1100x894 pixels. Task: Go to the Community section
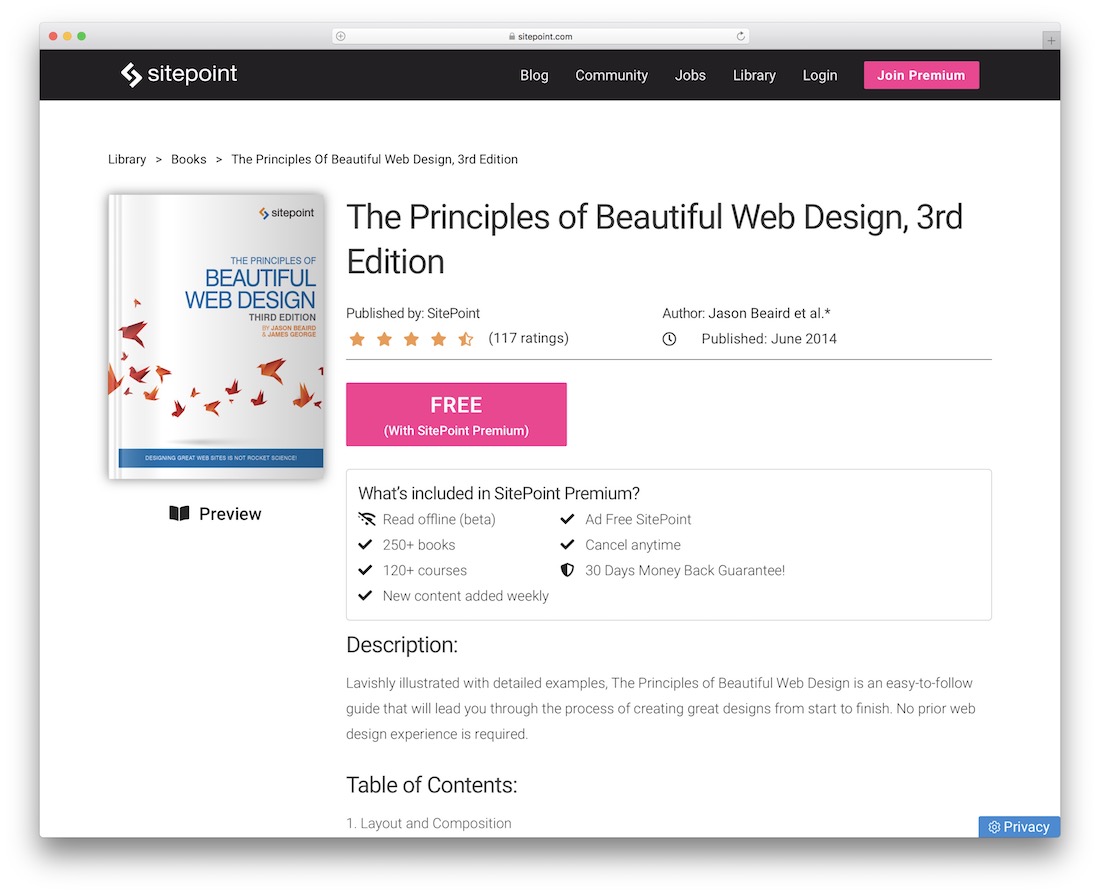click(x=611, y=75)
